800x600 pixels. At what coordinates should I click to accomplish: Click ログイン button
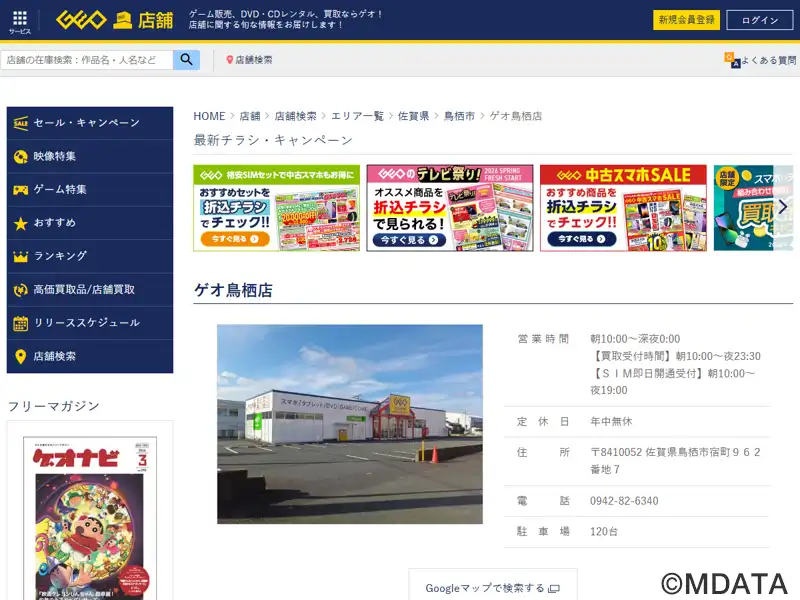click(x=760, y=20)
